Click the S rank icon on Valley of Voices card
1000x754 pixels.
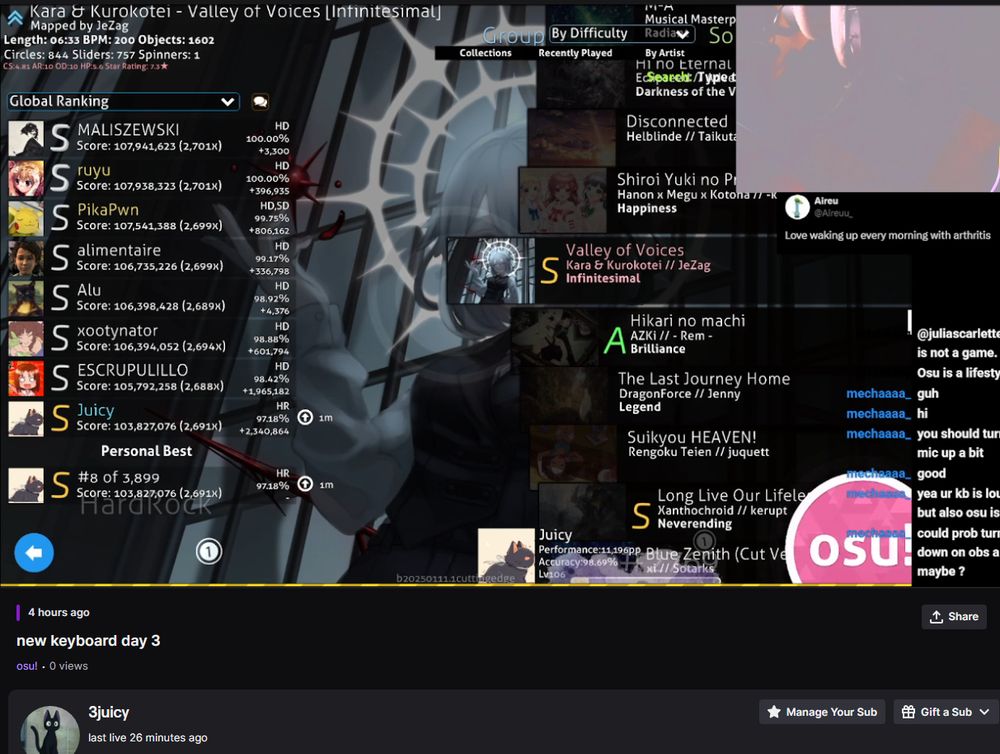click(x=549, y=270)
